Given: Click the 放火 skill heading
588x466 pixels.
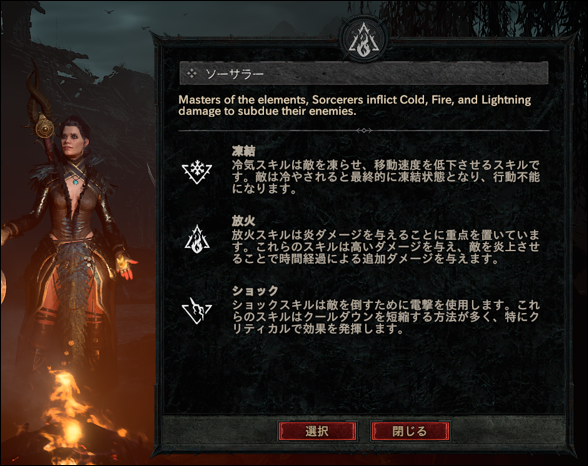Looking at the screenshot, I should [243, 221].
